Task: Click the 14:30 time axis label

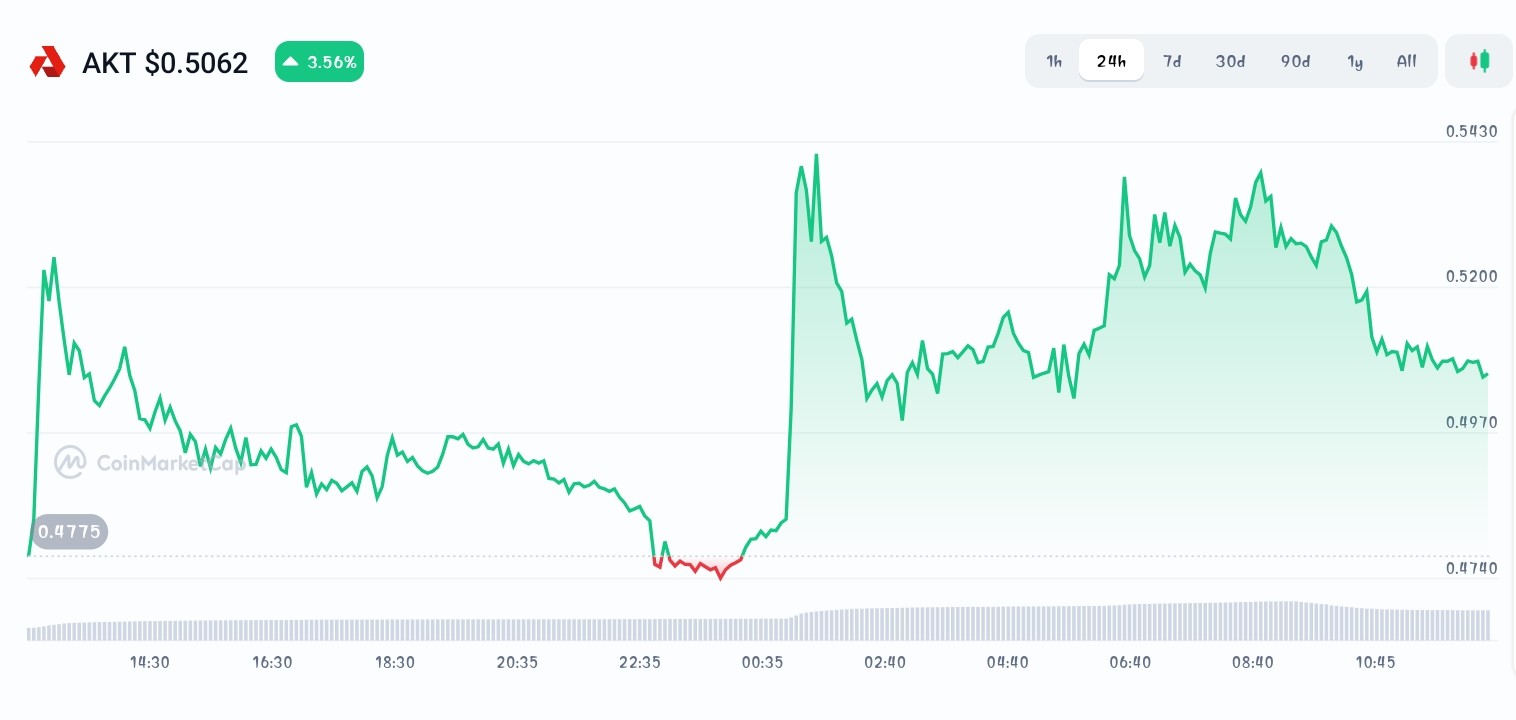Action: coord(150,662)
